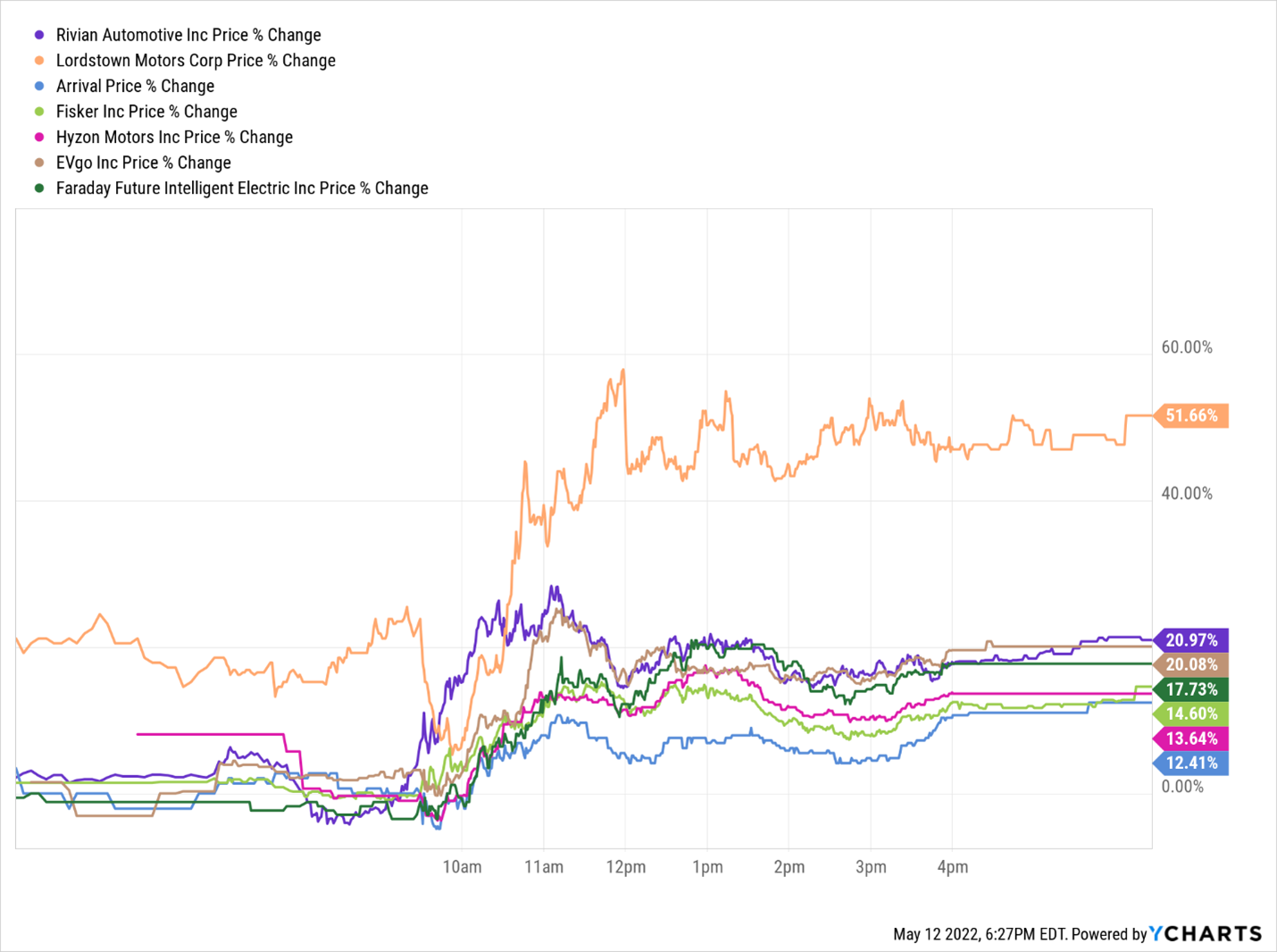Click the blue 12.41% value tag
The width and height of the screenshot is (1277, 952).
coord(1191,764)
